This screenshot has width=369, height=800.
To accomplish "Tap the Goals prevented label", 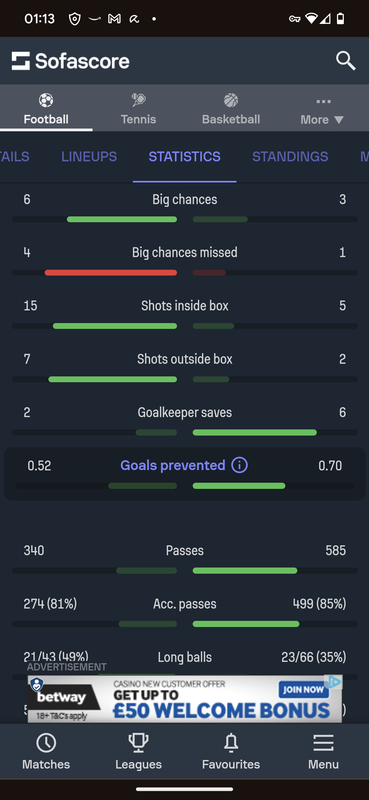I will tap(173, 465).
